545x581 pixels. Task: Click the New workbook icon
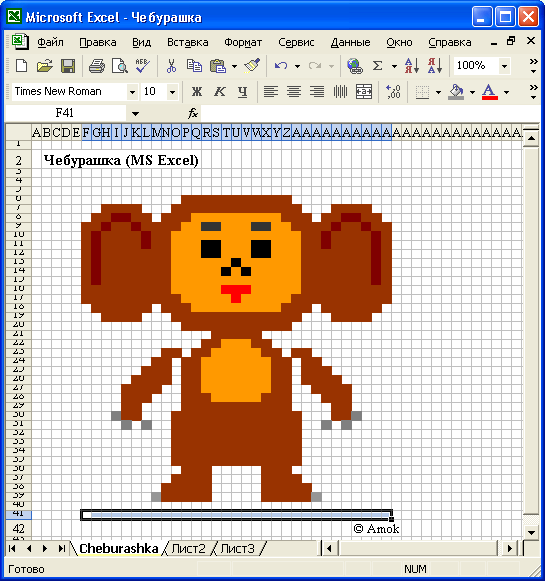click(21, 66)
